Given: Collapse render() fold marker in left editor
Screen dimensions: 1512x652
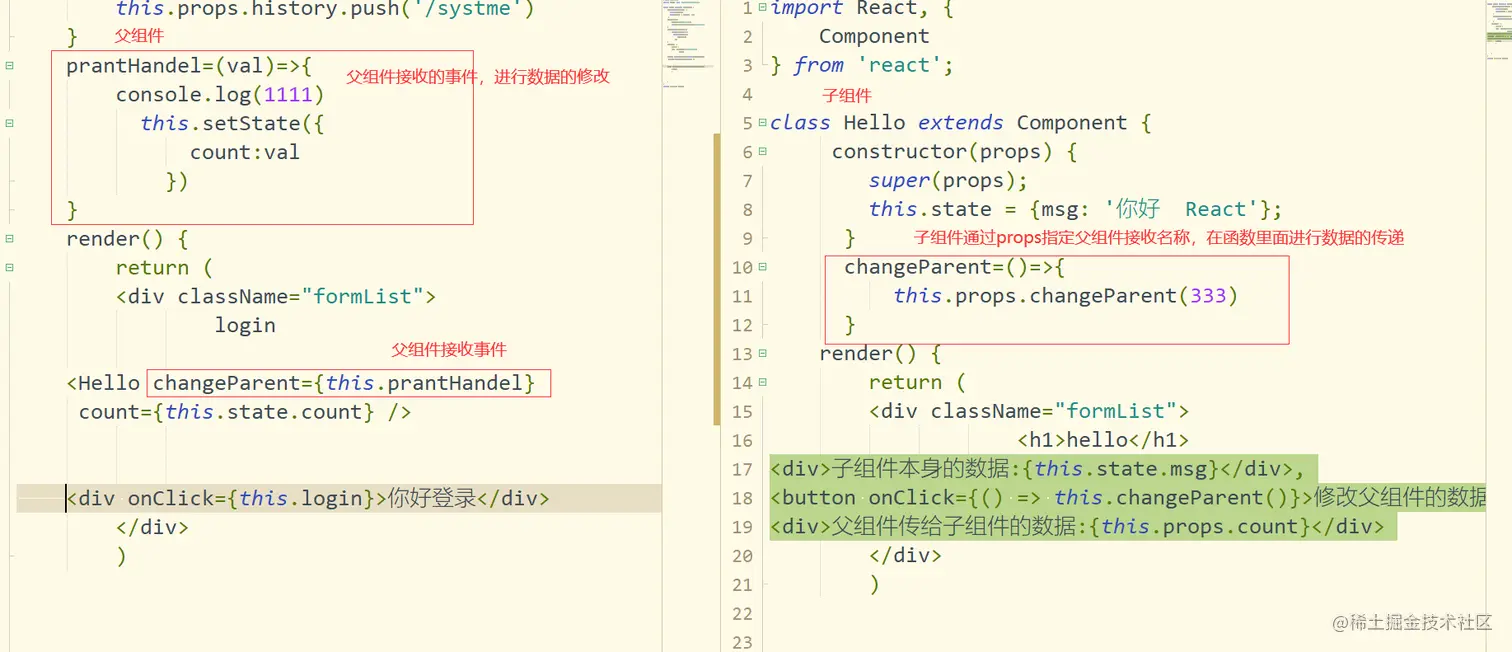Looking at the screenshot, I should click(10, 239).
